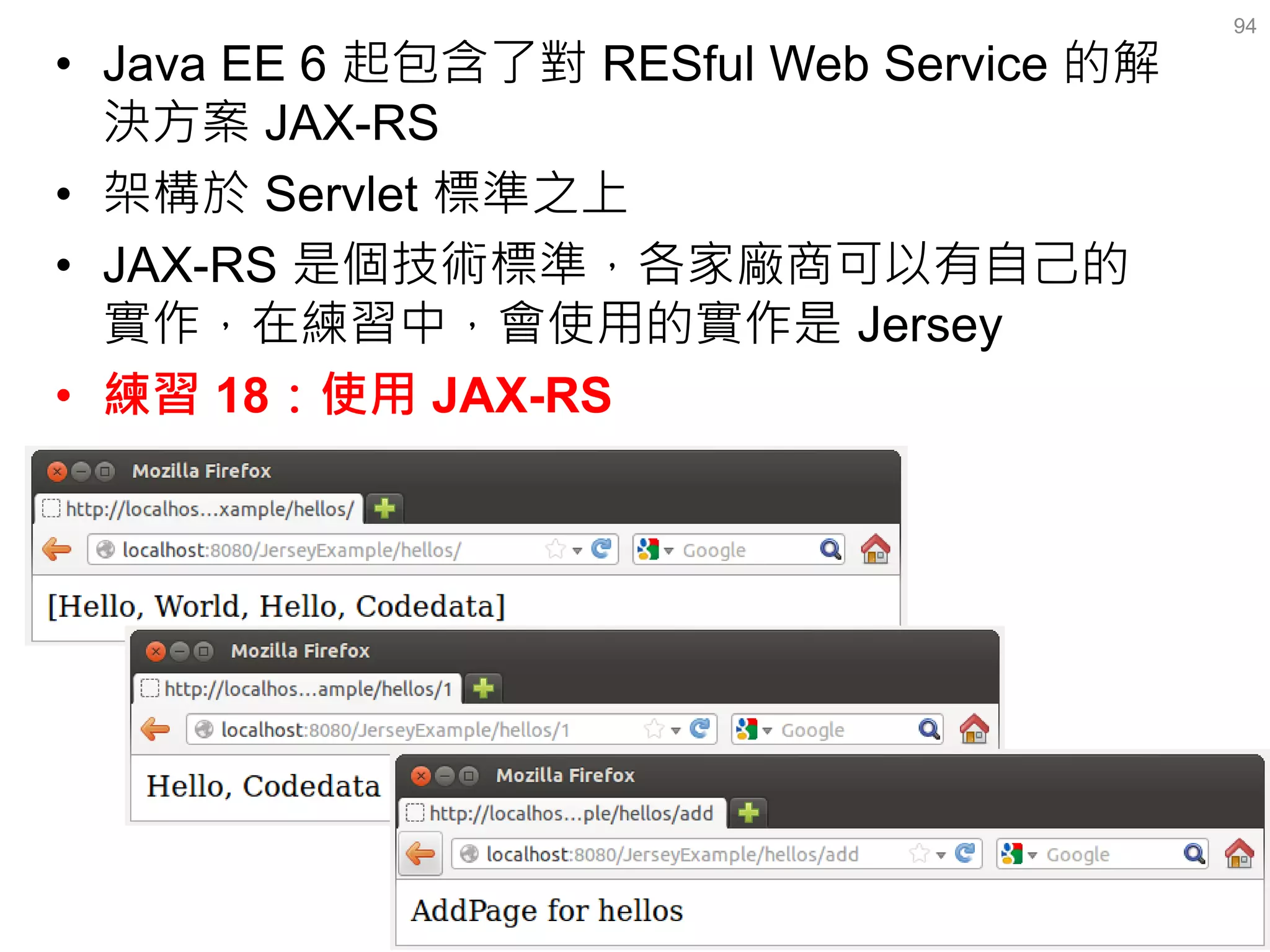This screenshot has height=952, width=1270.
Task: Click search magnifier in hellos/1 window
Action: pyautogui.click(x=928, y=729)
